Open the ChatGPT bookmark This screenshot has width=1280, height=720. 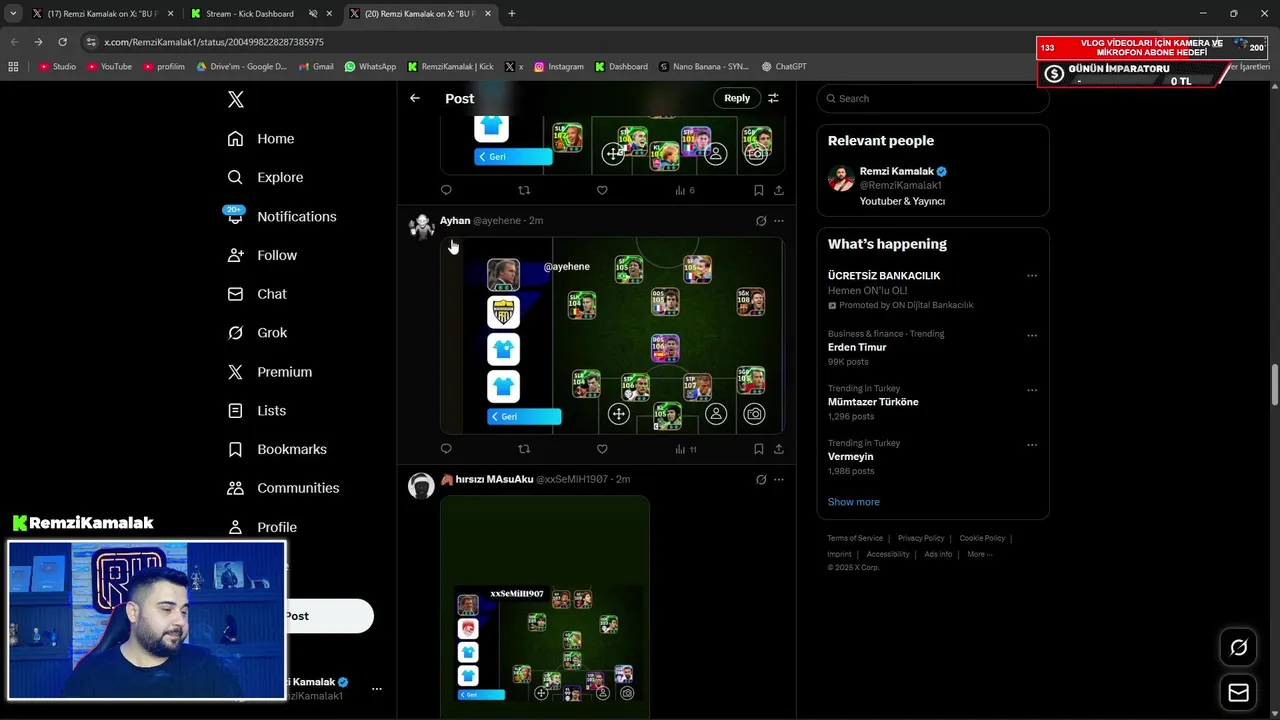pos(784,67)
